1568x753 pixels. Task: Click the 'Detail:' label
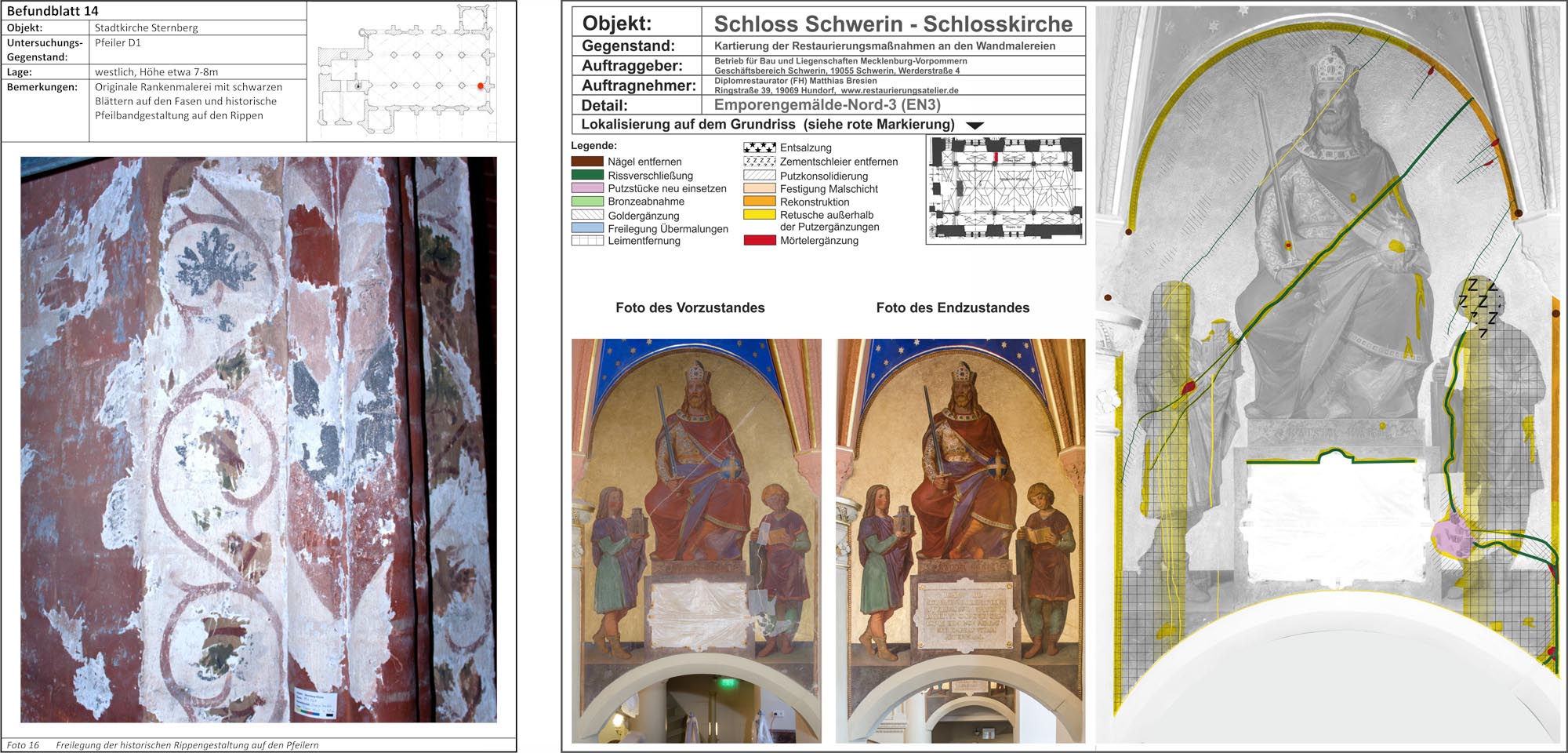click(x=604, y=106)
